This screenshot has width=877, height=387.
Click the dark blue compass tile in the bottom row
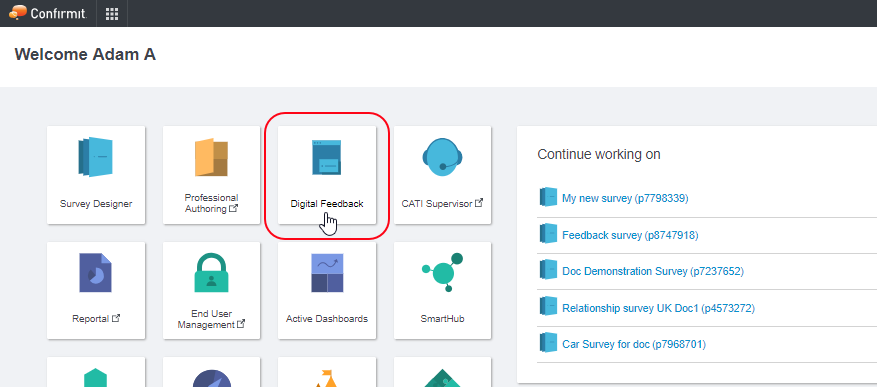(211, 372)
